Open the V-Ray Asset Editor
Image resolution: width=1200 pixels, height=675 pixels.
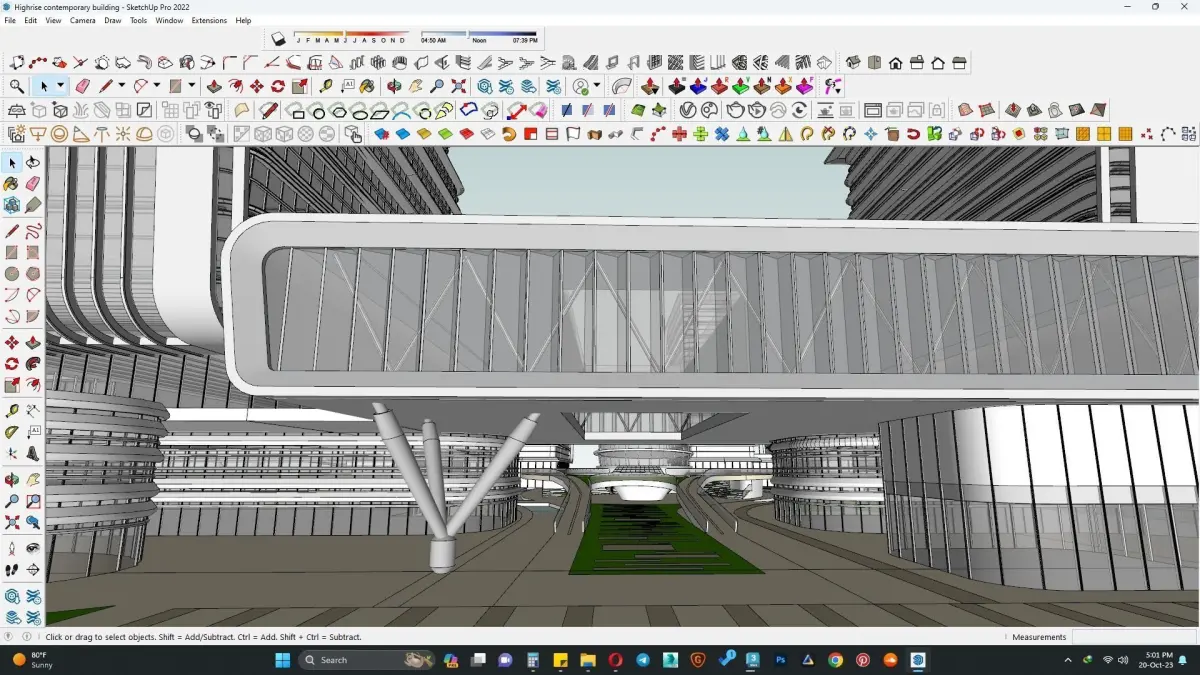pyautogui.click(x=688, y=110)
